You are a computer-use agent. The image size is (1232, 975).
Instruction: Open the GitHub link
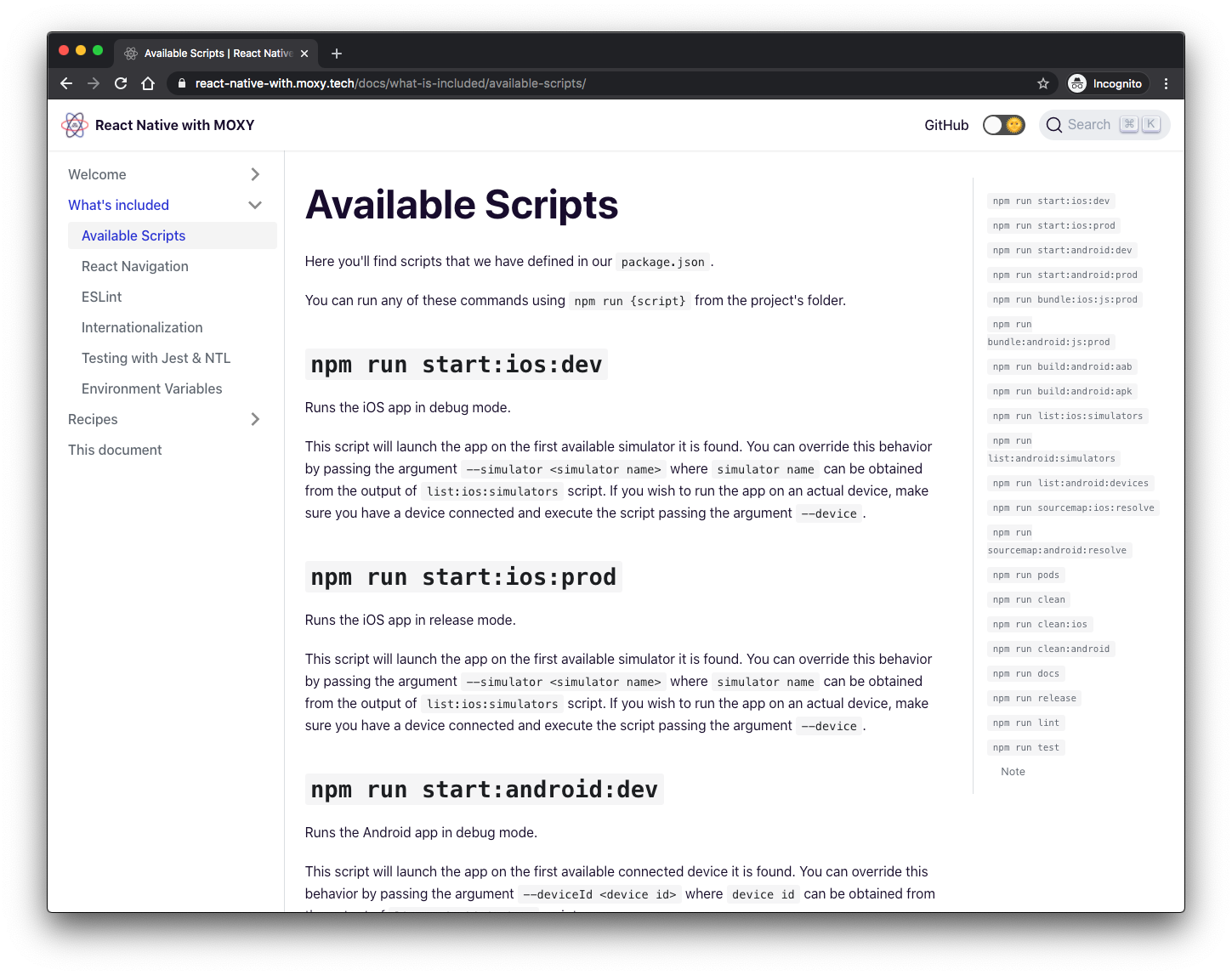pos(945,124)
